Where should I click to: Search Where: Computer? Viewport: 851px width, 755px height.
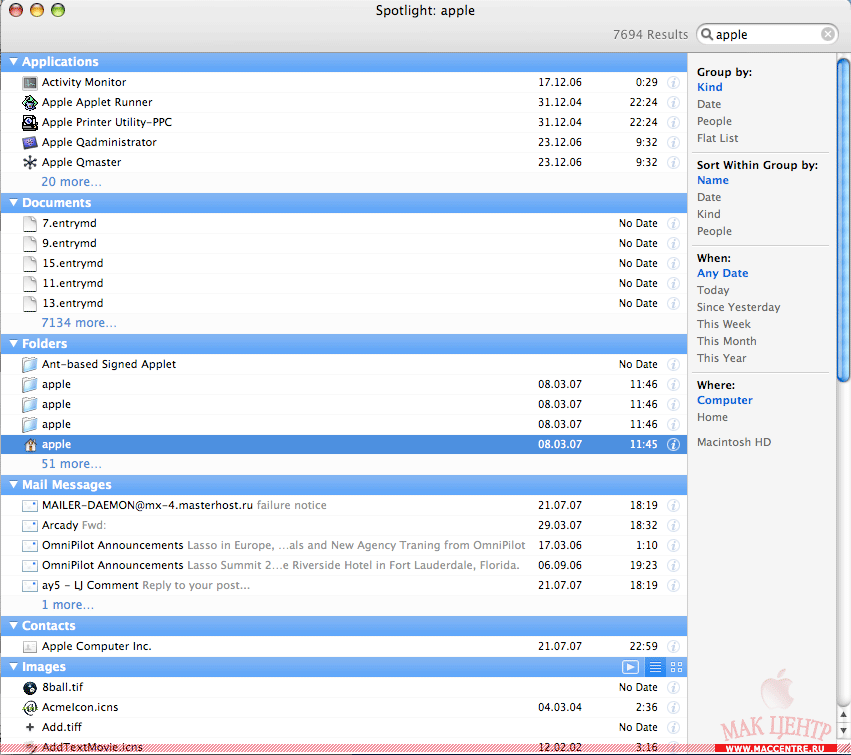point(725,401)
